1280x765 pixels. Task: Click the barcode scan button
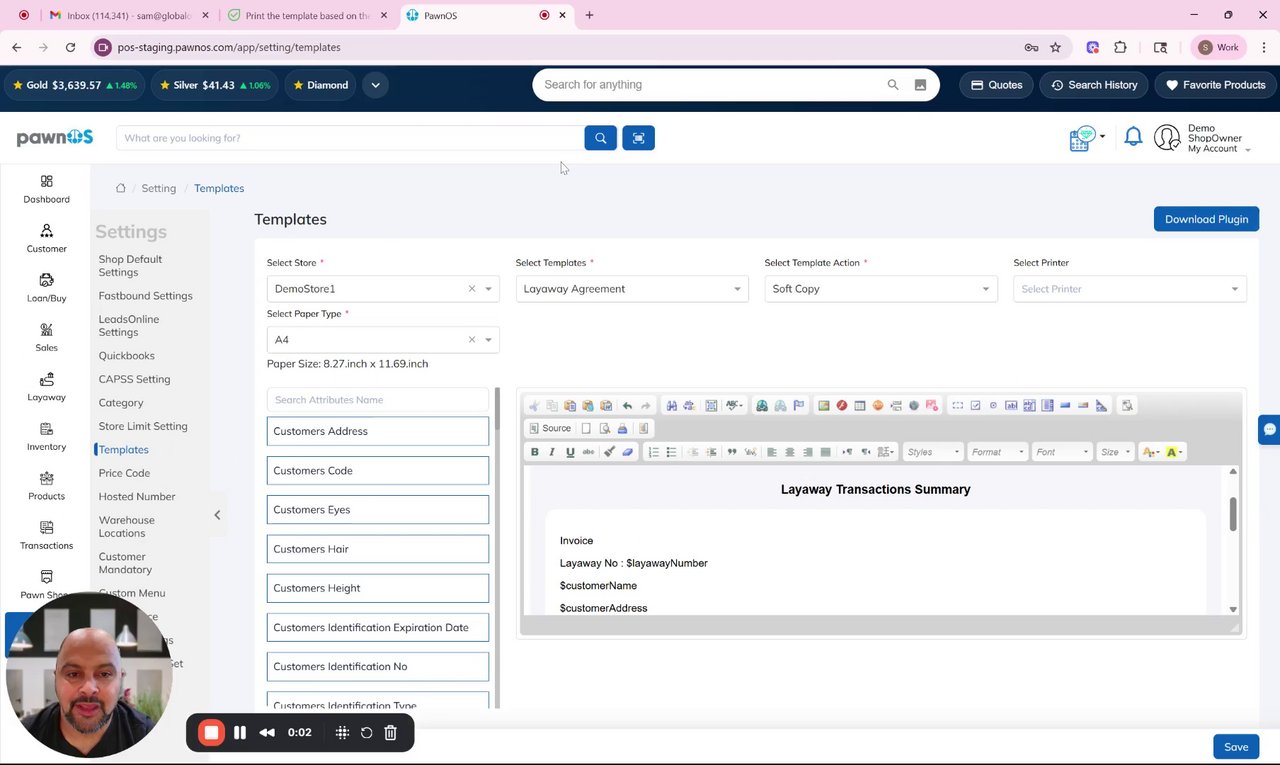pos(638,138)
